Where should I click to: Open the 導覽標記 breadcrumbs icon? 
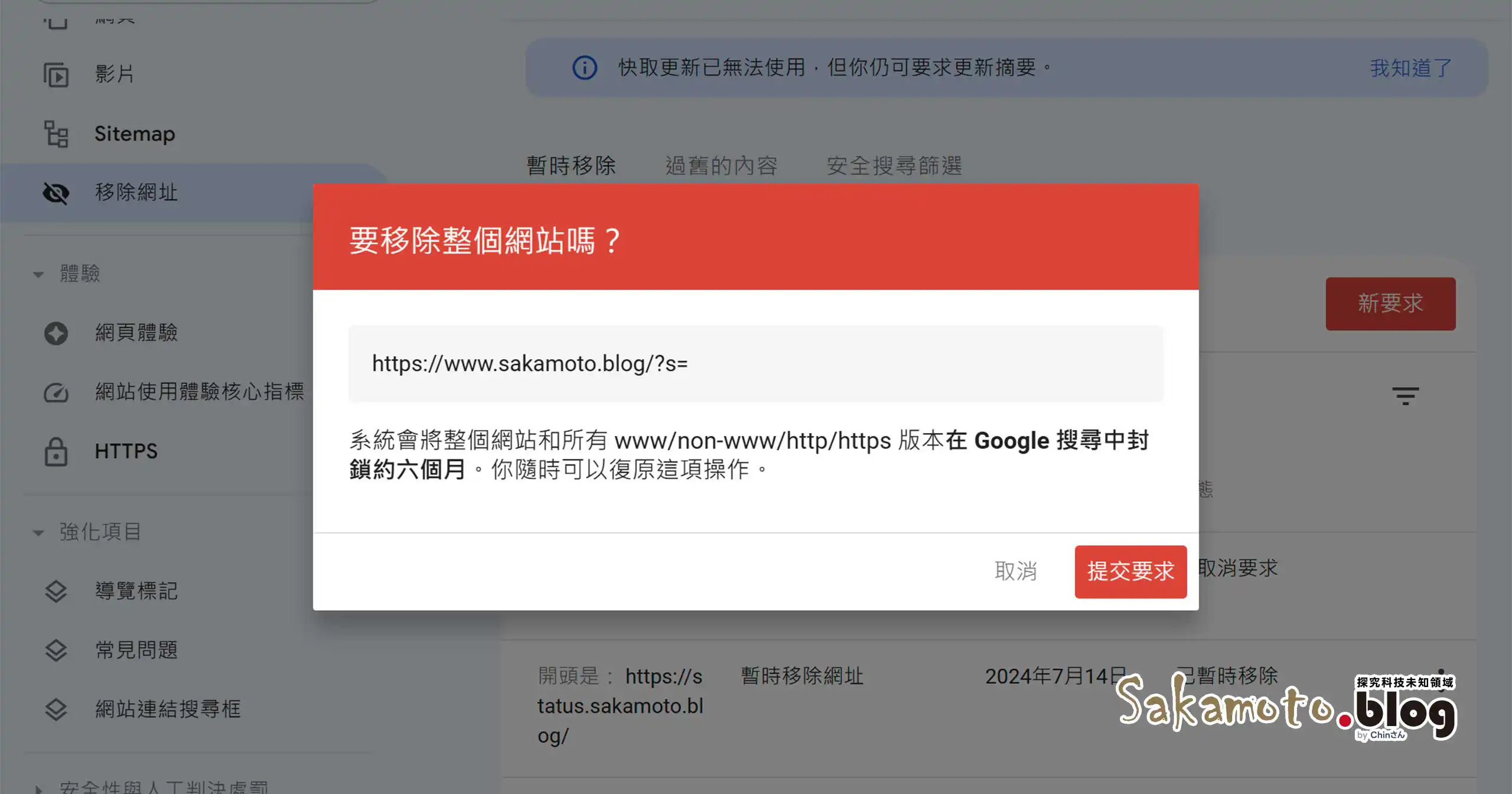[x=56, y=591]
